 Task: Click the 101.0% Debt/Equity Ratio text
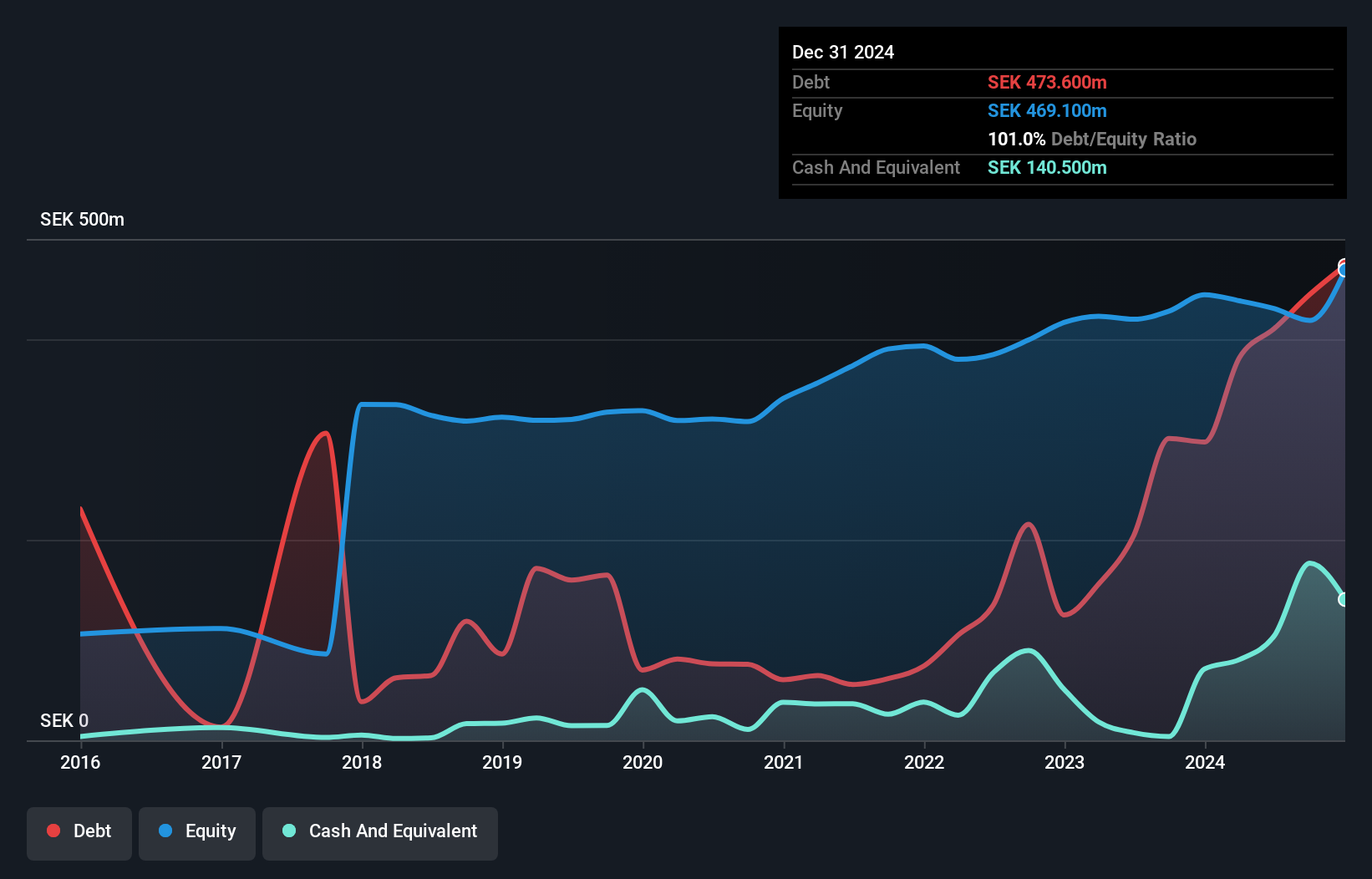tap(1092, 139)
